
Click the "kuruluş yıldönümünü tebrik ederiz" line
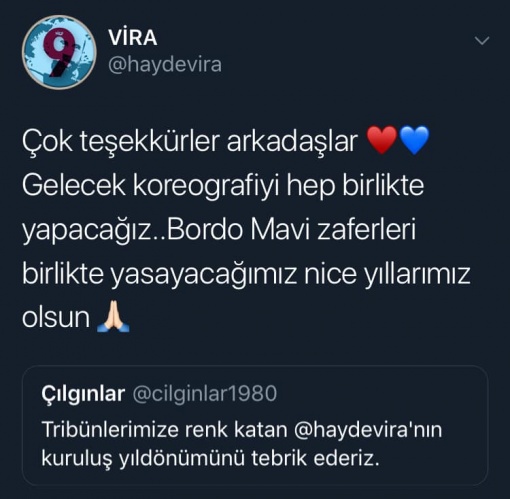[x=210, y=458]
